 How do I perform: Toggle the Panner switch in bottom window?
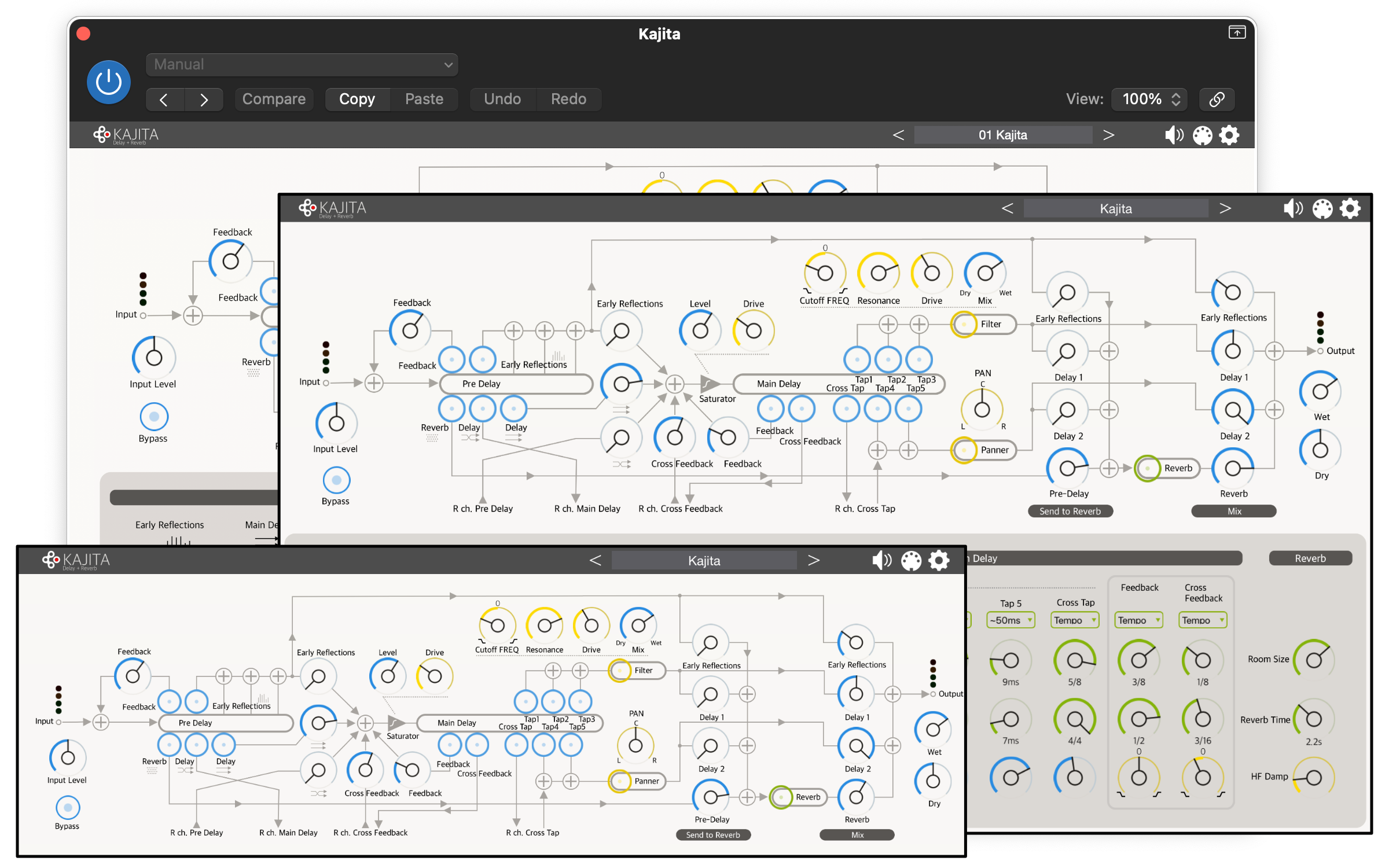620,781
